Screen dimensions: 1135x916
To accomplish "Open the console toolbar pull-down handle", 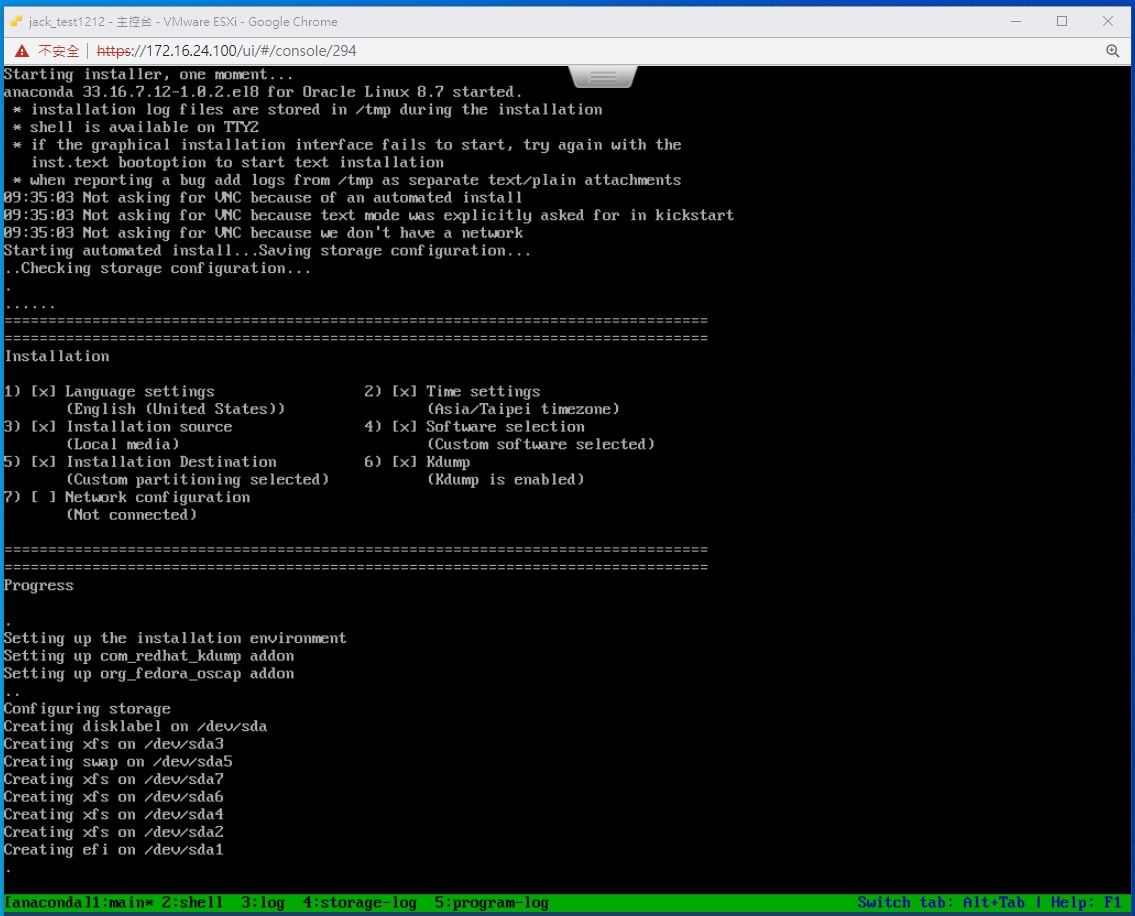I will coord(603,77).
